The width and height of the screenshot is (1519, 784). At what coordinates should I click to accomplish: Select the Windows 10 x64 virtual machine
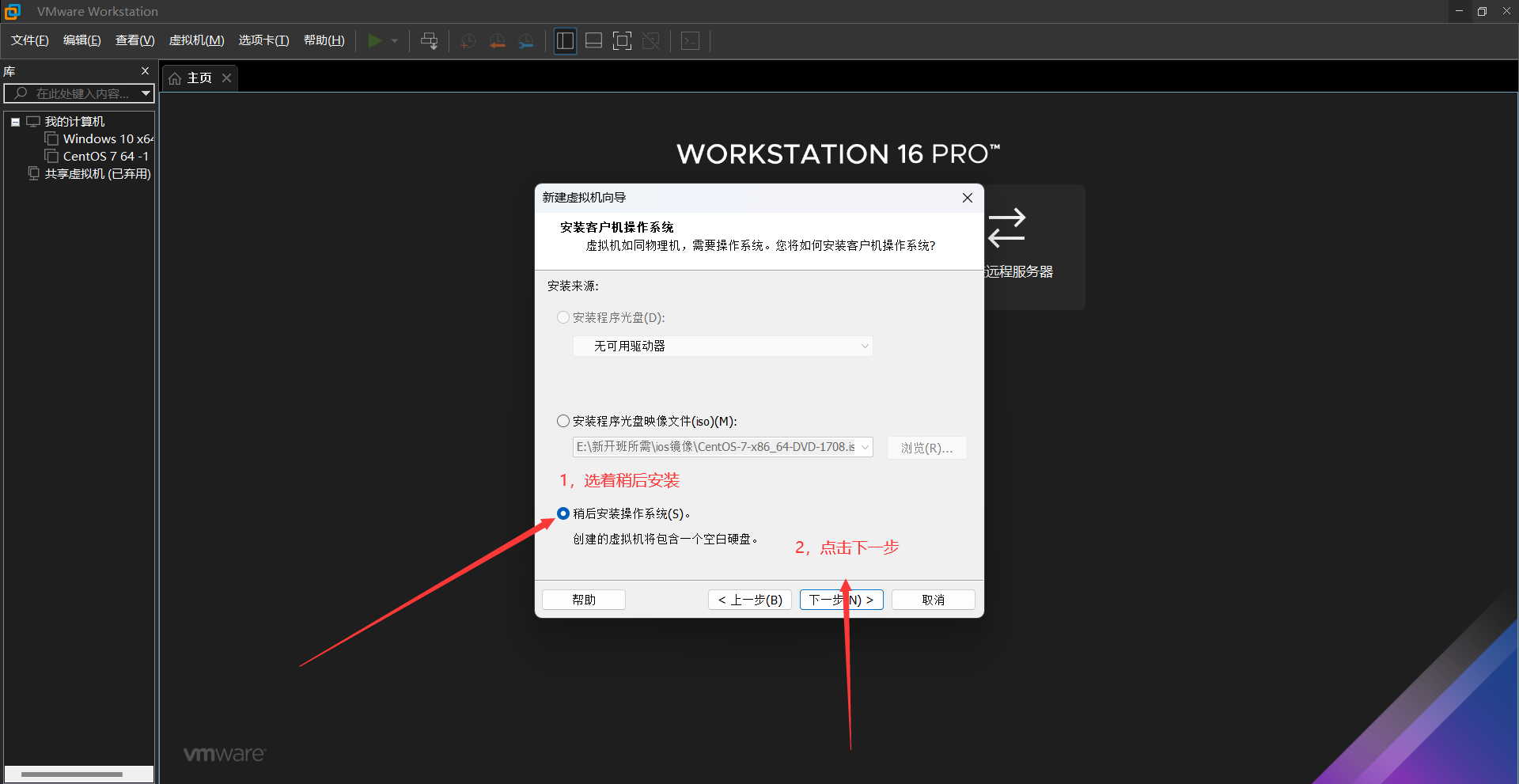108,139
